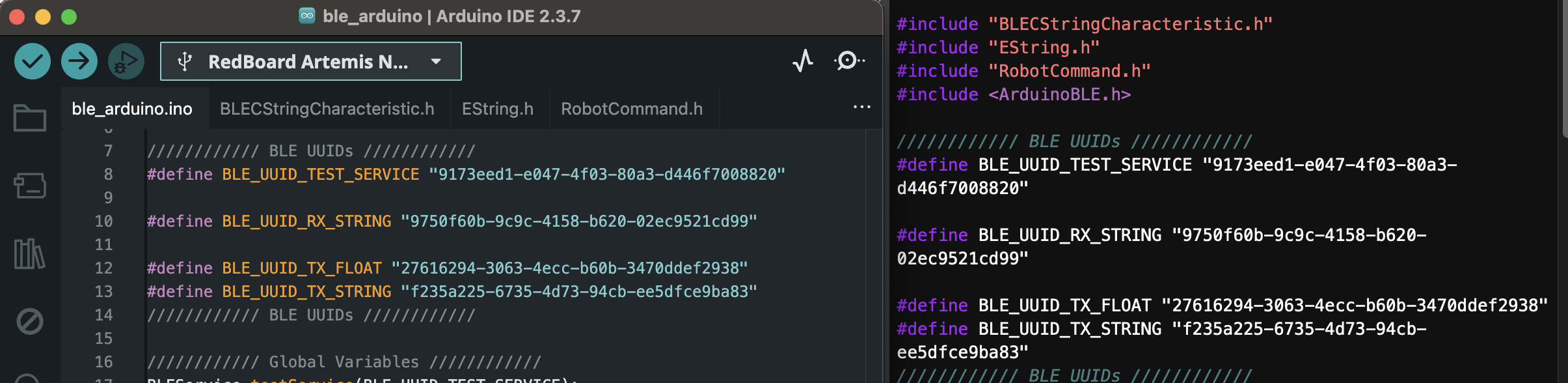The width and height of the screenshot is (1568, 383).
Task: Click line number 12 in the gutter
Action: coord(104,268)
